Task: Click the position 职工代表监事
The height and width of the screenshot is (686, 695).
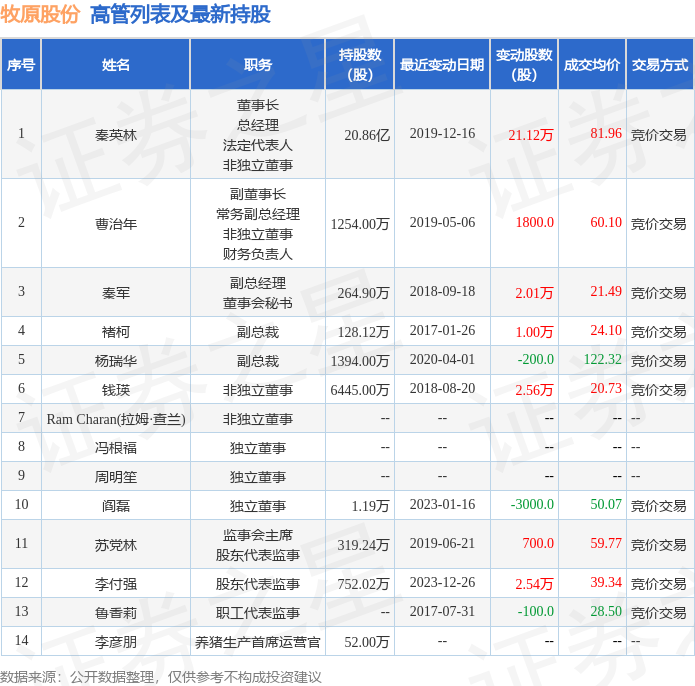Action: point(258,613)
